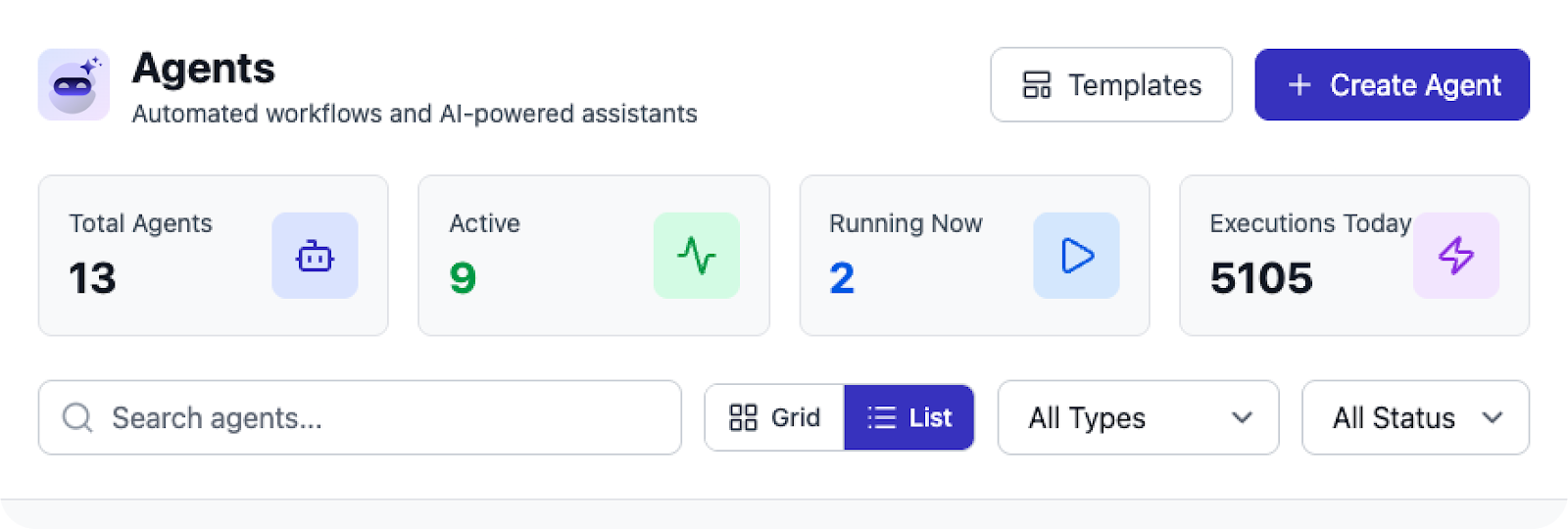1568x529 pixels.
Task: Switch to Grid view
Action: point(774,417)
